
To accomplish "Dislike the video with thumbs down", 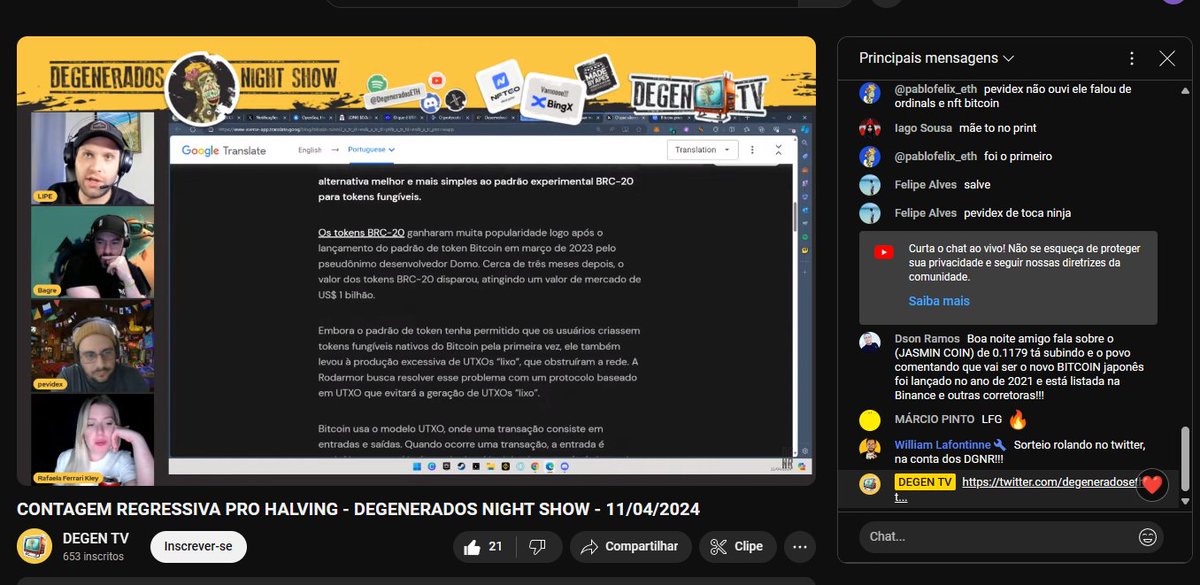I will coord(537,546).
